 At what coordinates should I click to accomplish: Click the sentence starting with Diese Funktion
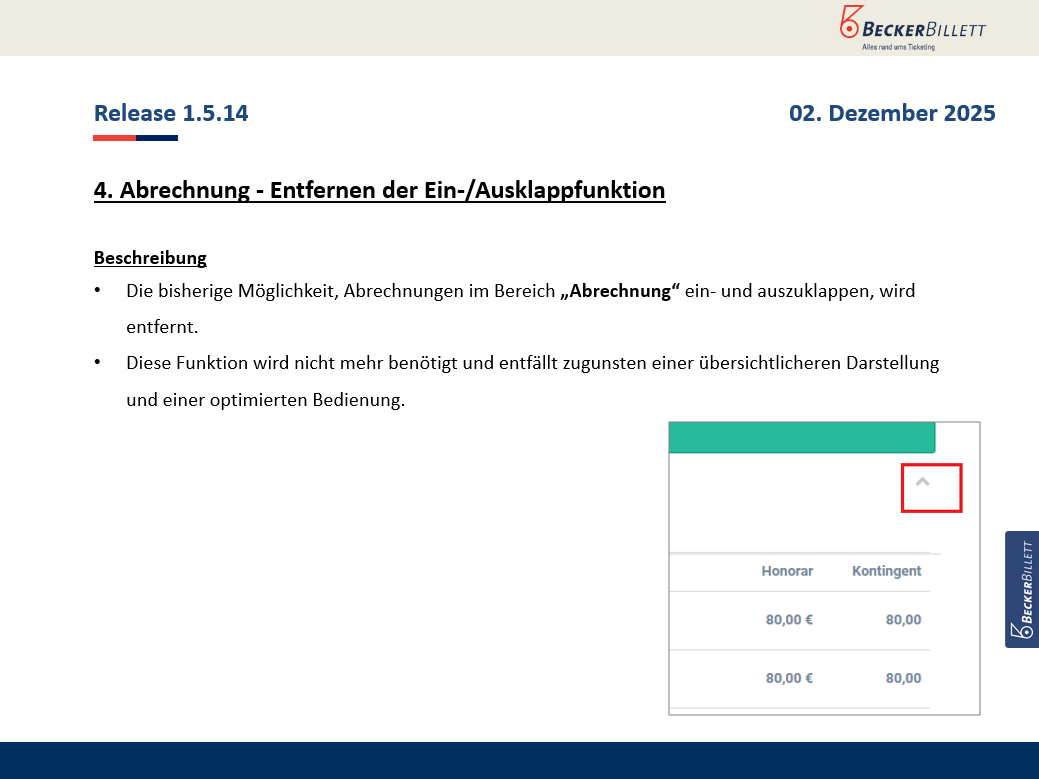(532, 363)
